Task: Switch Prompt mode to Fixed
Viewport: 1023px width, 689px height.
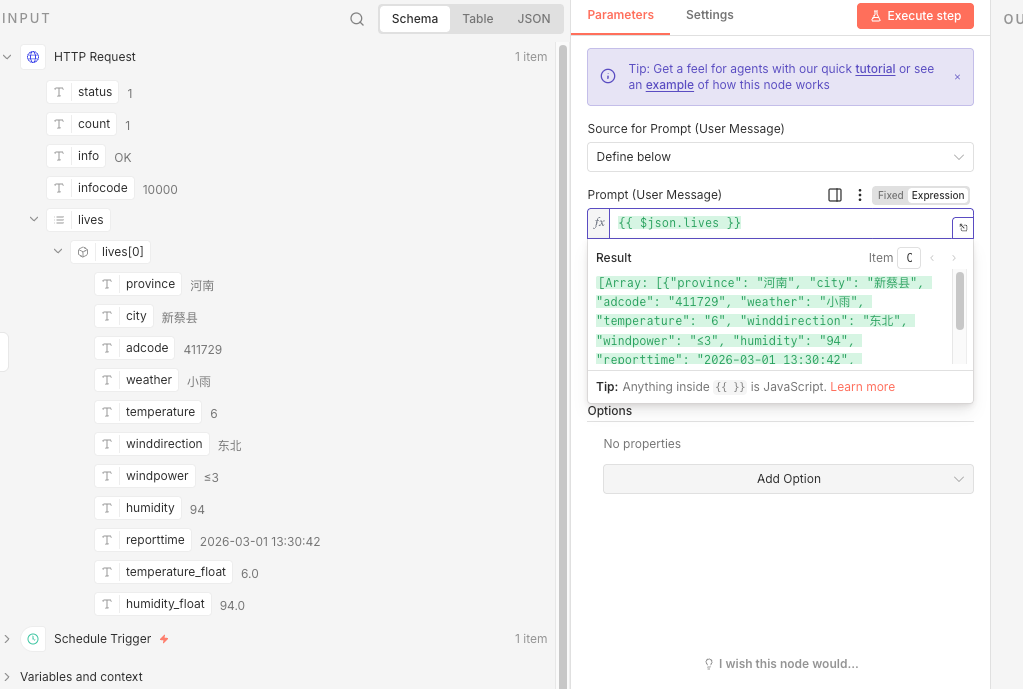Action: [x=890, y=195]
